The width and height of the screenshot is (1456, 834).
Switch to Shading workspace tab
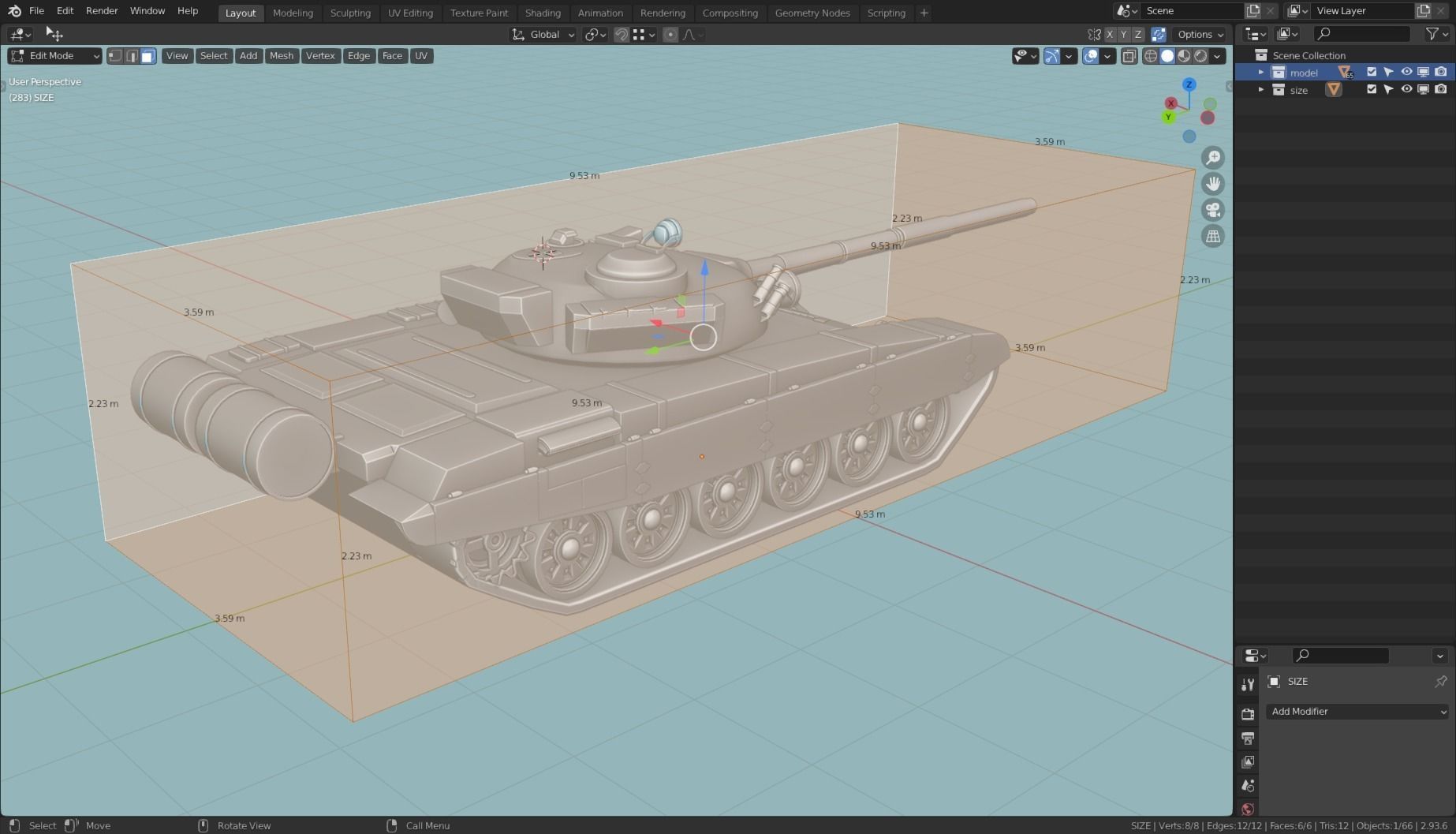pyautogui.click(x=543, y=13)
